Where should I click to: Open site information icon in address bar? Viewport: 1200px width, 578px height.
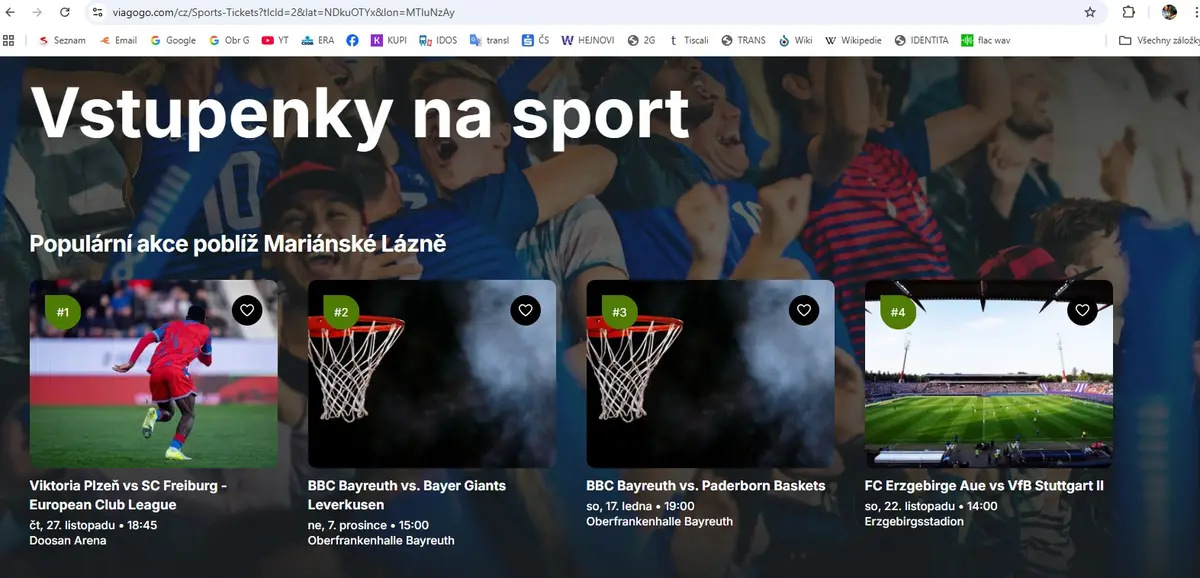coord(97,12)
